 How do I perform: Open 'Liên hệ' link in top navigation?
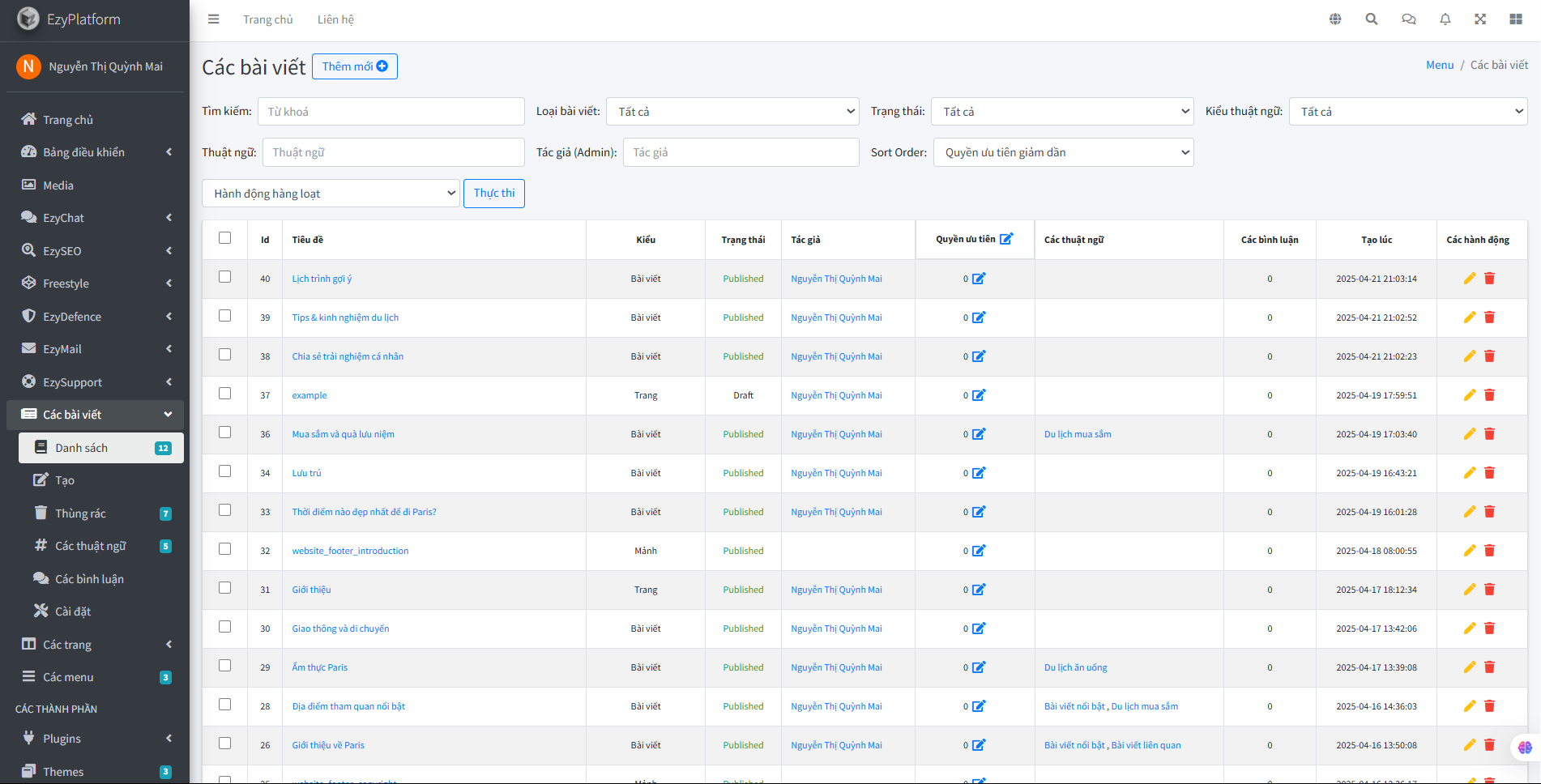(x=335, y=19)
